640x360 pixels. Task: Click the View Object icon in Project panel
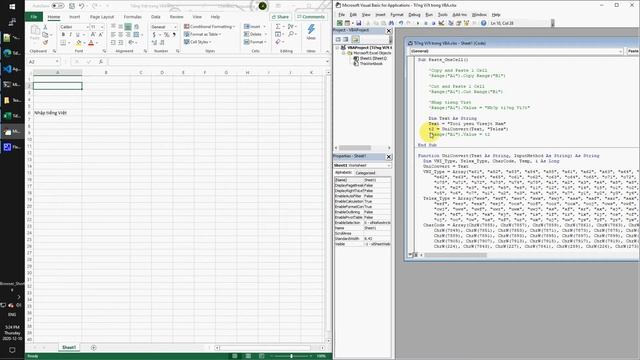[346, 39]
